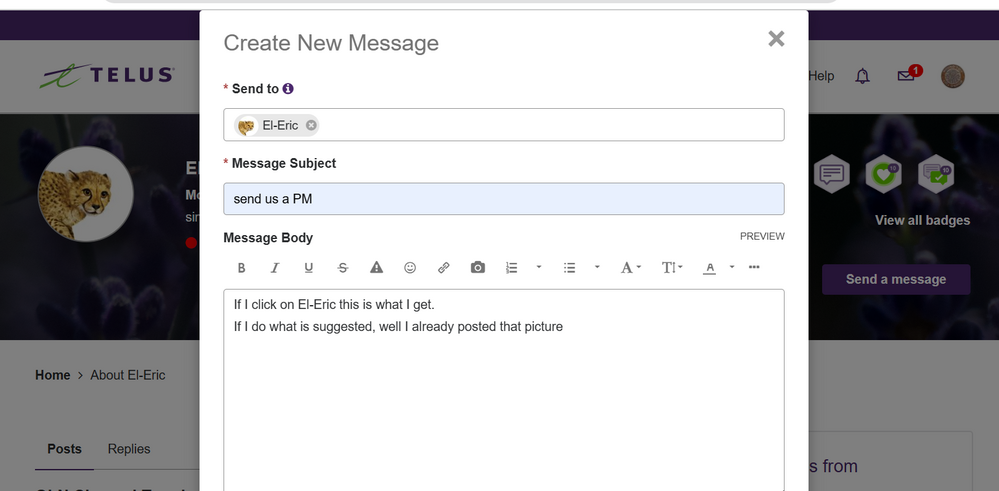This screenshot has height=491, width=999.
Task: Open the text color picker
Action: (710, 268)
